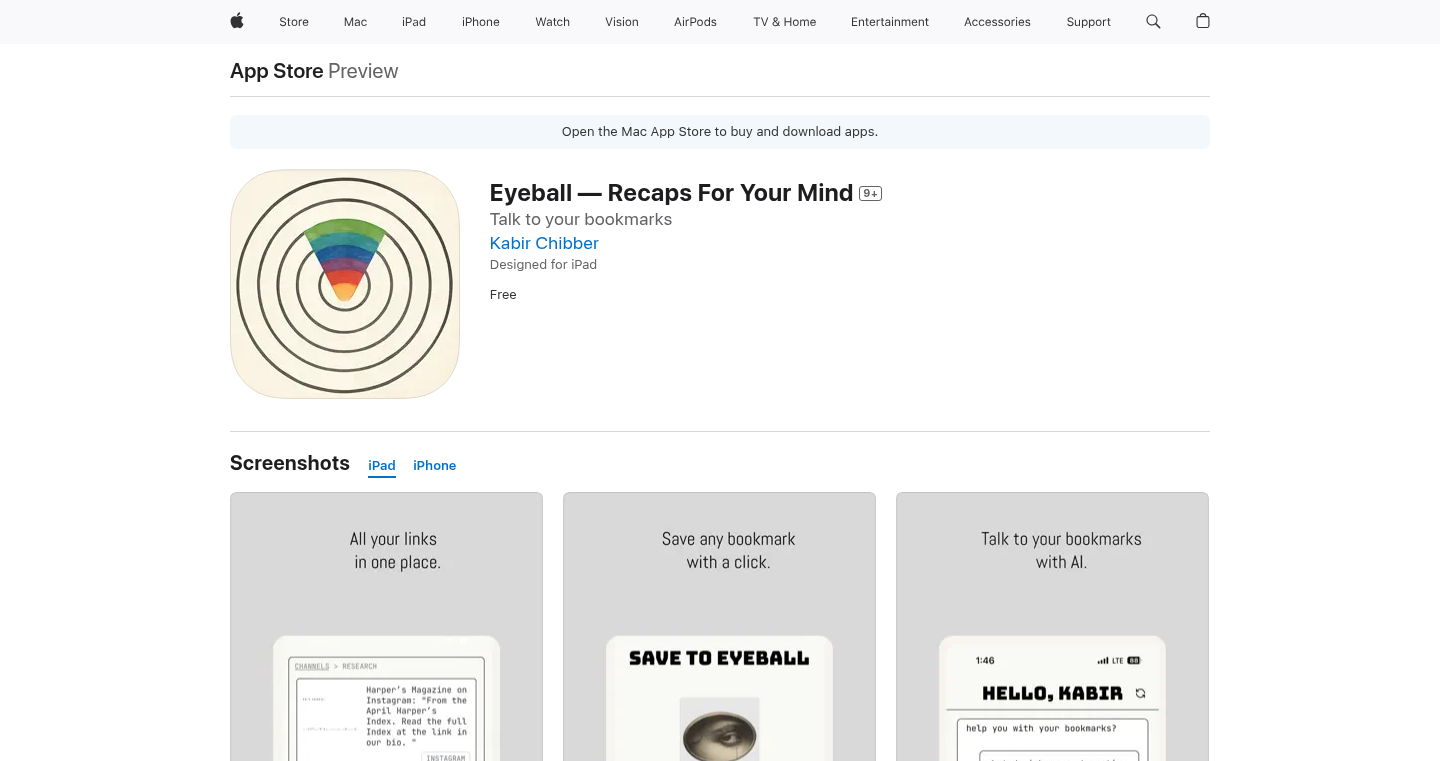This screenshot has width=1440, height=761.
Task: Click the Eyeball app icon
Action: pyautogui.click(x=345, y=284)
